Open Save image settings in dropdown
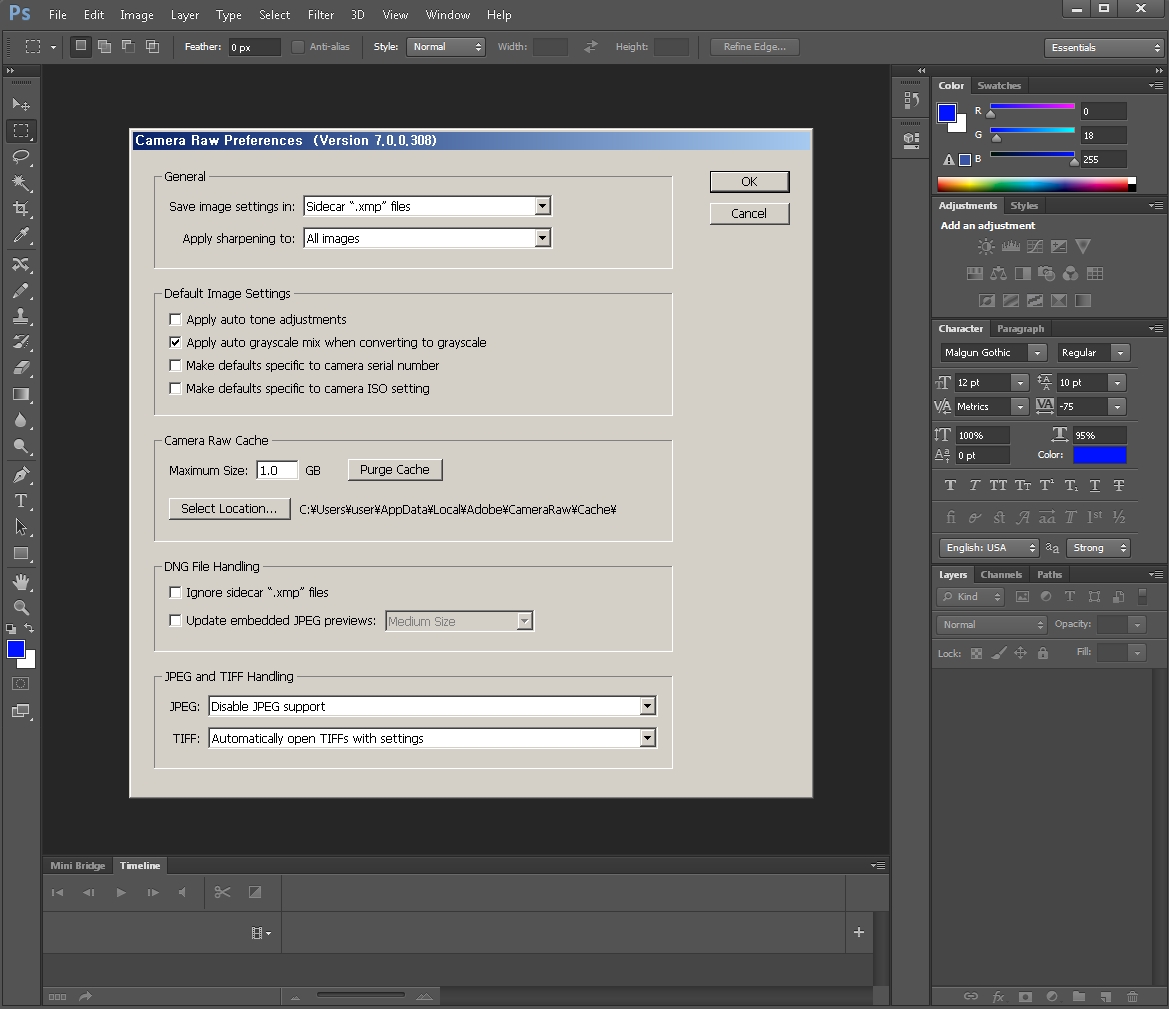 click(x=427, y=206)
